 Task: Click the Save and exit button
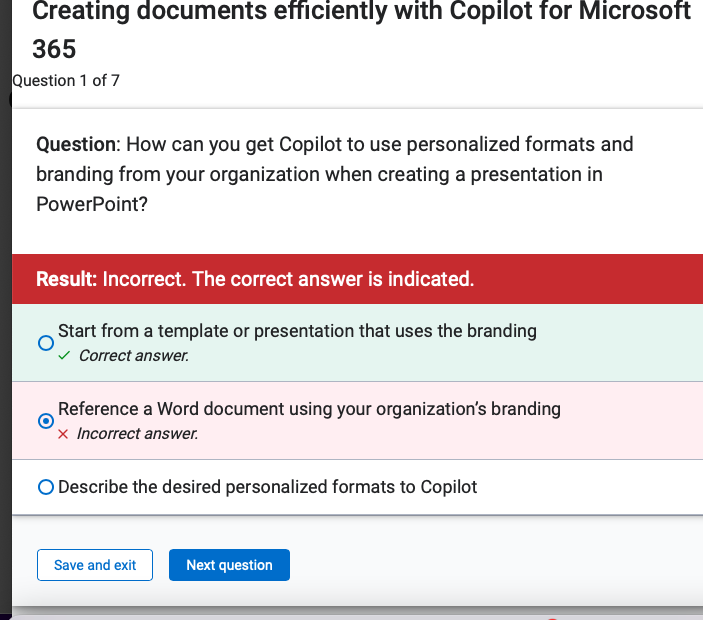click(95, 565)
